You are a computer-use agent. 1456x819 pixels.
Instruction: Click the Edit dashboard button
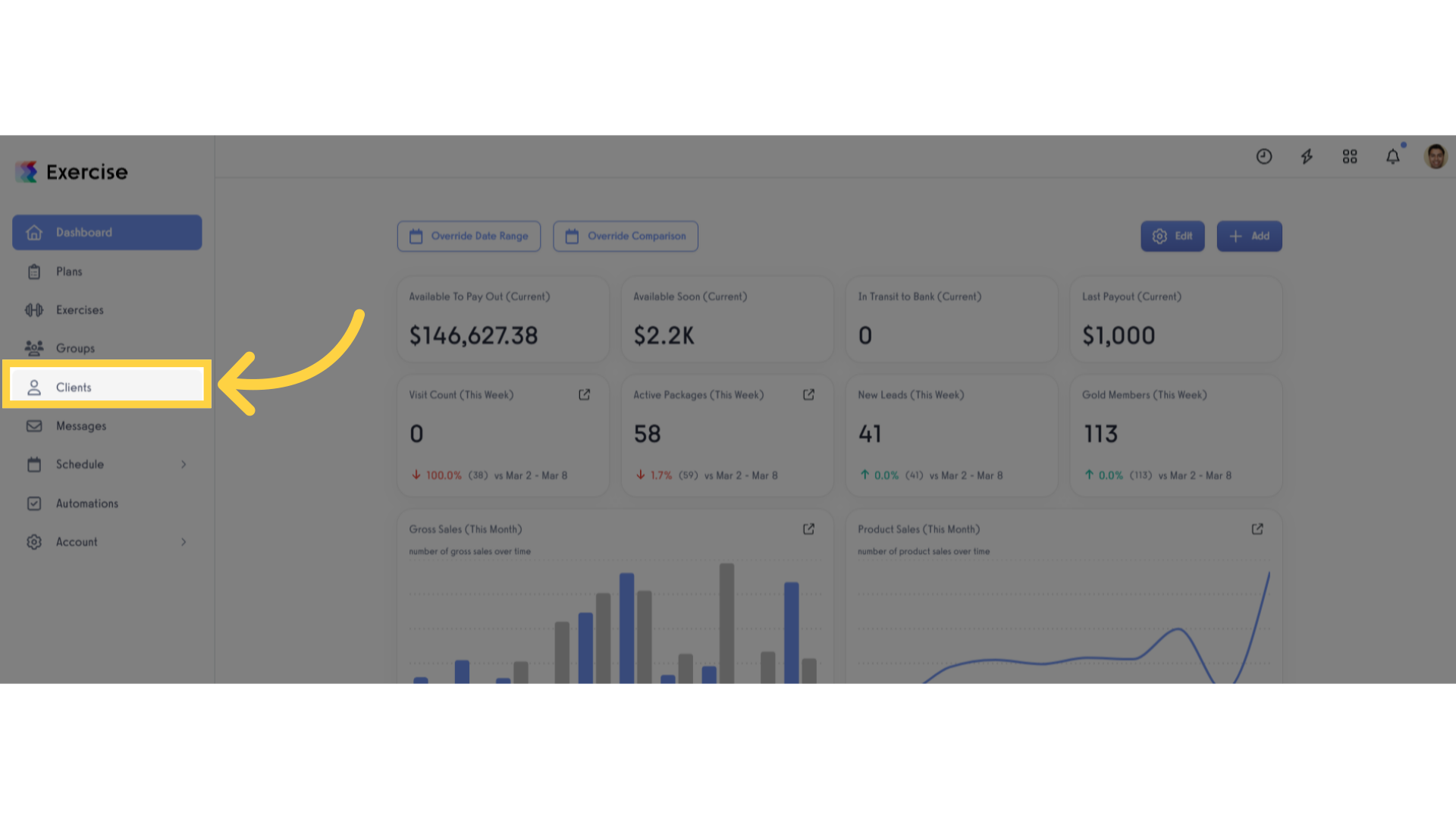tap(1172, 236)
